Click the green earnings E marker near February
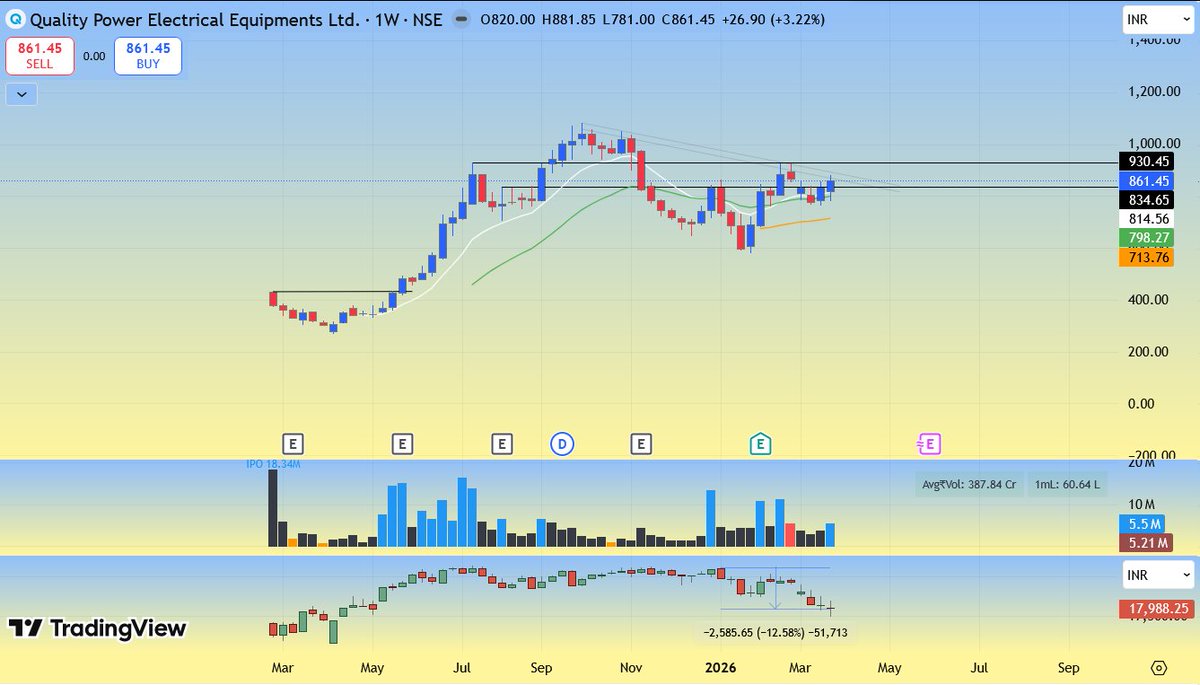Screen dimensions: 1200x685 click(761, 444)
